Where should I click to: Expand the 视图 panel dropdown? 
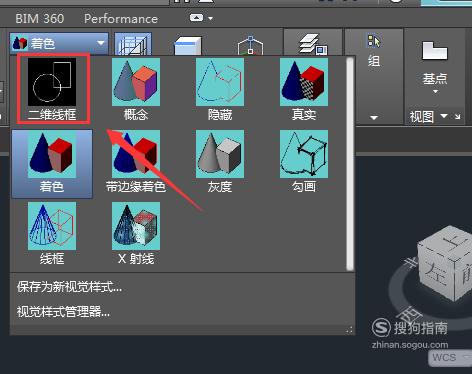tap(444, 116)
